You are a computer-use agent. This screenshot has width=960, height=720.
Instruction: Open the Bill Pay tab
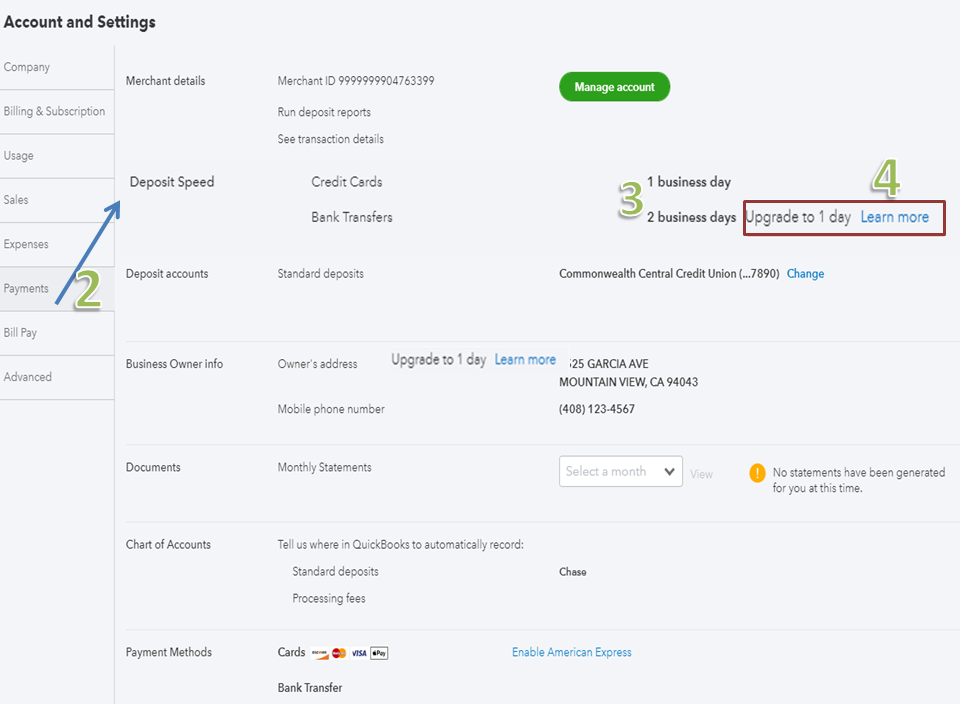click(x=21, y=333)
